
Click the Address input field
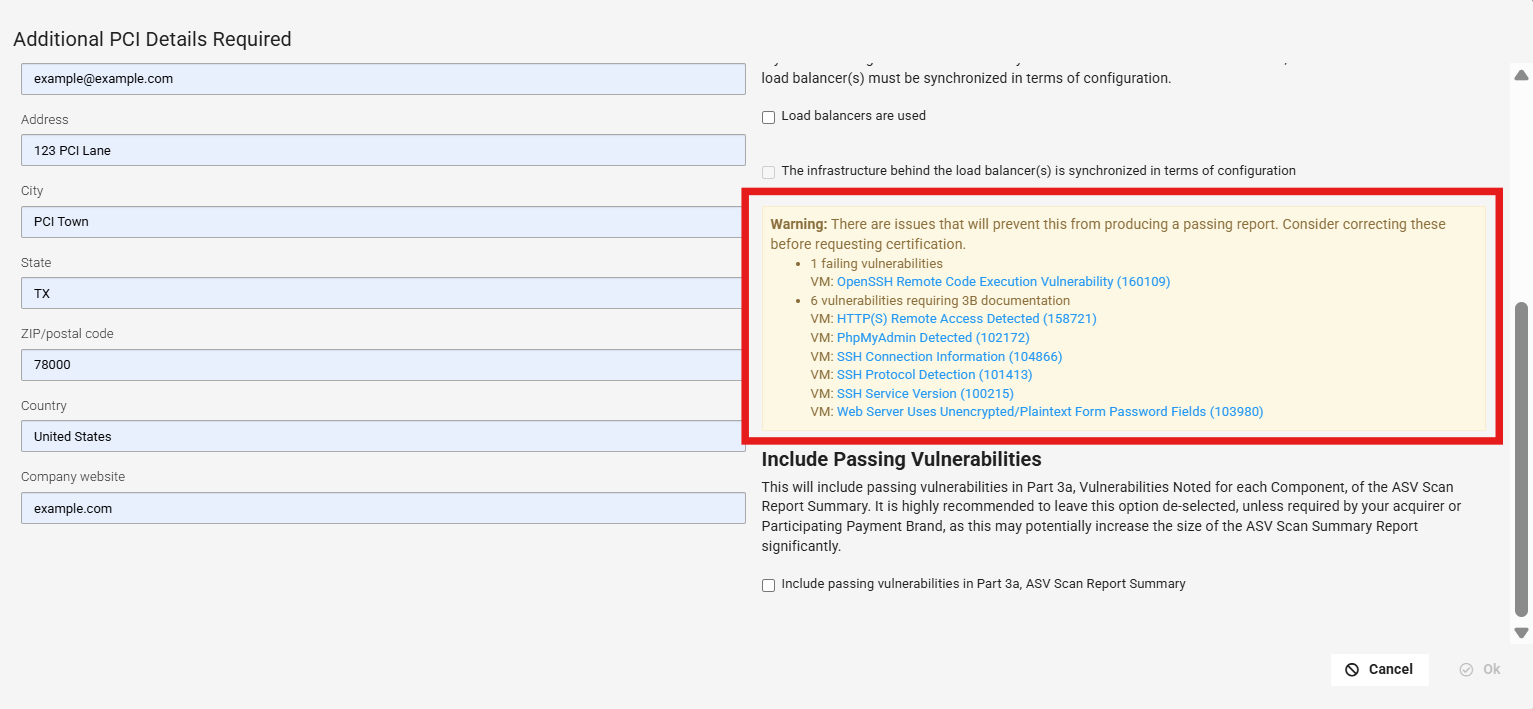pos(383,151)
